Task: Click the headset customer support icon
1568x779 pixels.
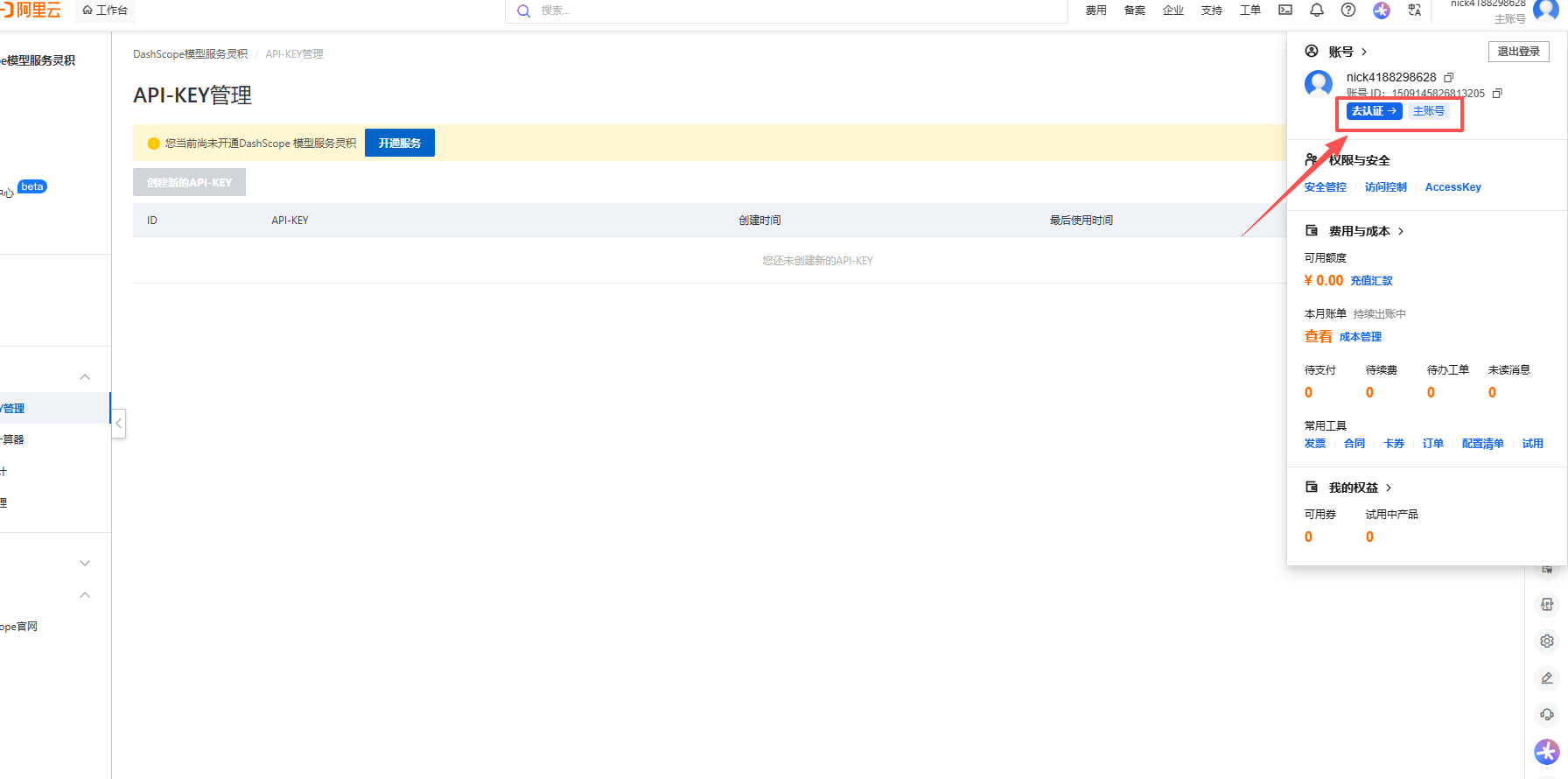Action: (1547, 714)
